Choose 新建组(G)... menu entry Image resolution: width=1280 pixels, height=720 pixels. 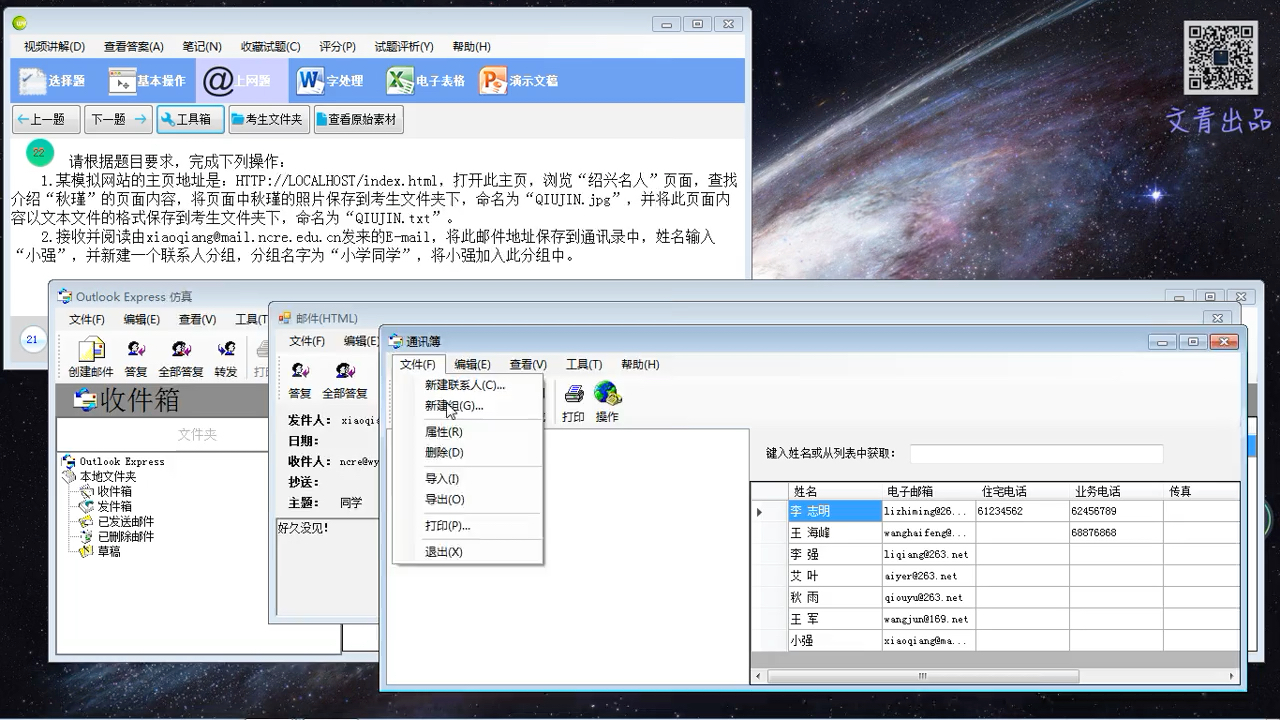[x=467, y=406]
